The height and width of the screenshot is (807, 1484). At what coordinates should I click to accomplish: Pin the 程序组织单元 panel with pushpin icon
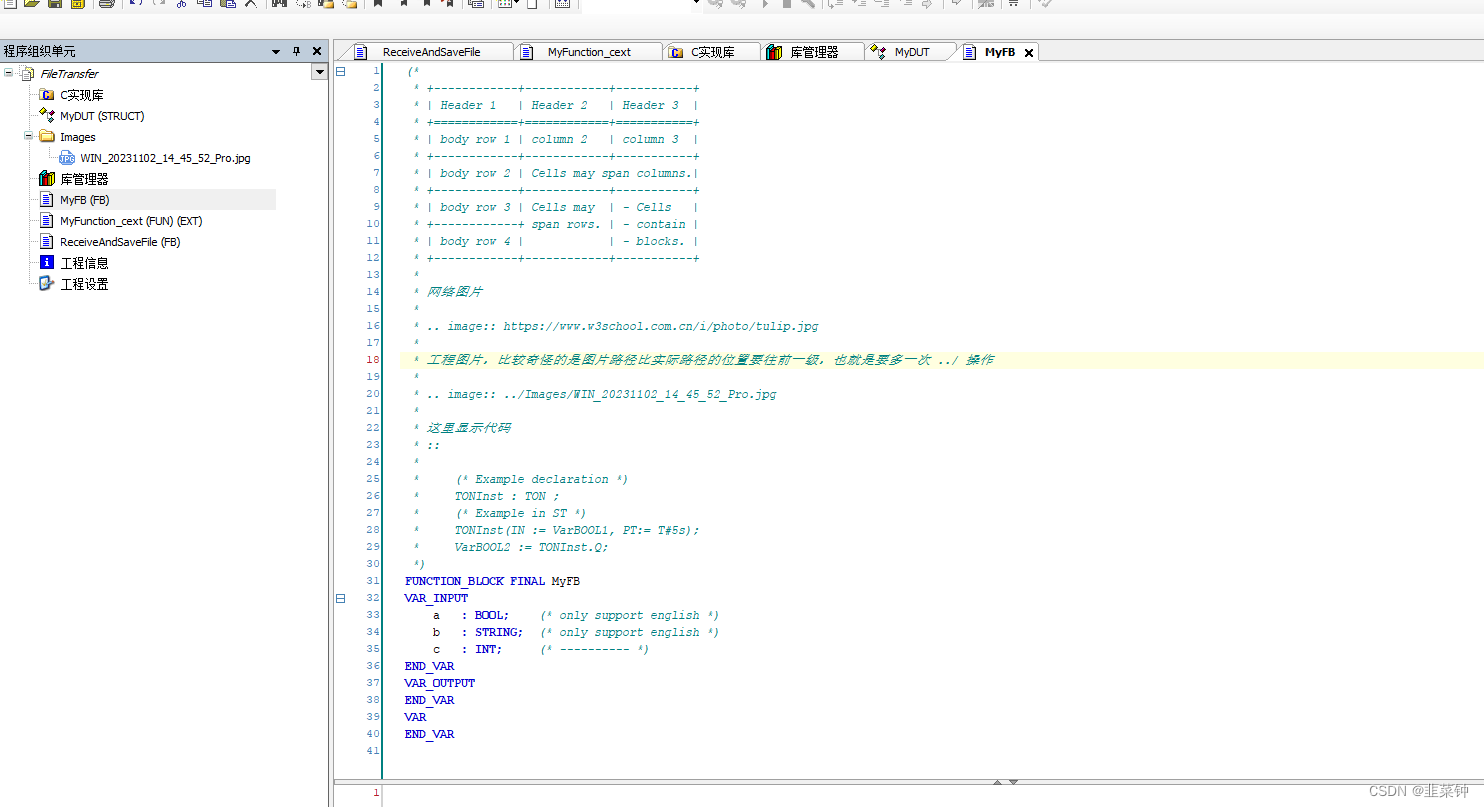click(x=296, y=51)
